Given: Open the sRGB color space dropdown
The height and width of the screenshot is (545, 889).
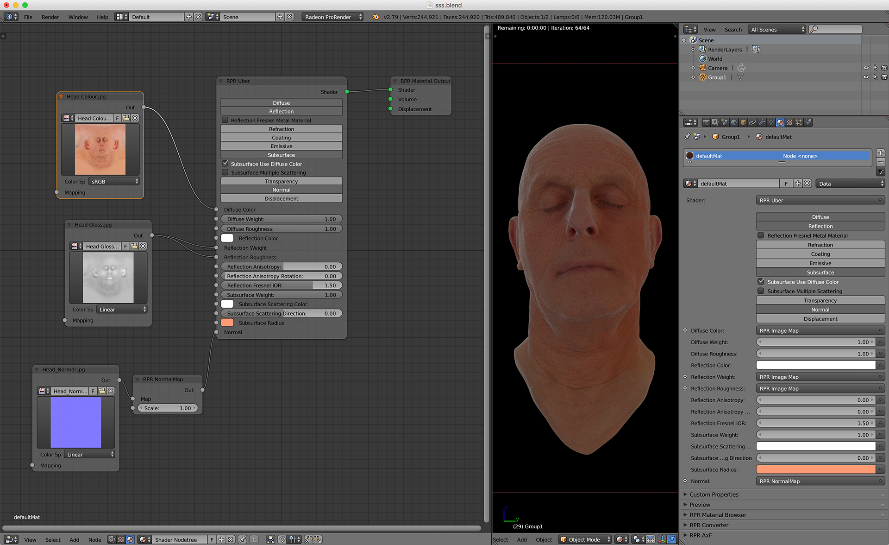Looking at the screenshot, I should [x=113, y=181].
